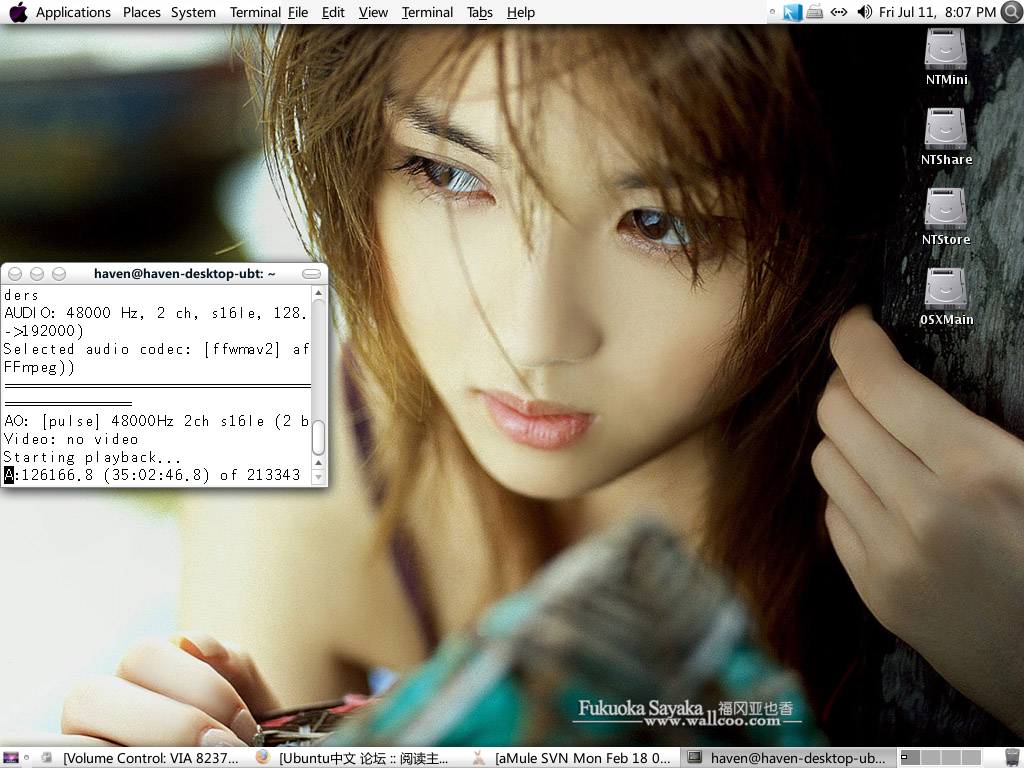Open the Terminal menu between View and Tabs
Screen dimensions: 1024x768
(x=427, y=12)
